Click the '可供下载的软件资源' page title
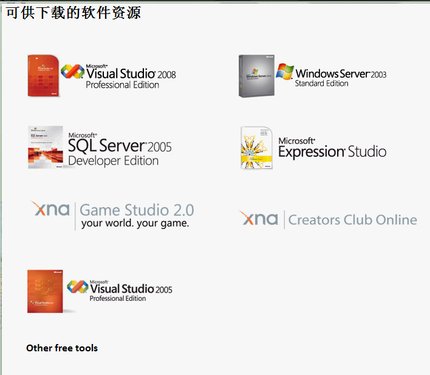Screen dimensions: 430x375 click(73, 13)
